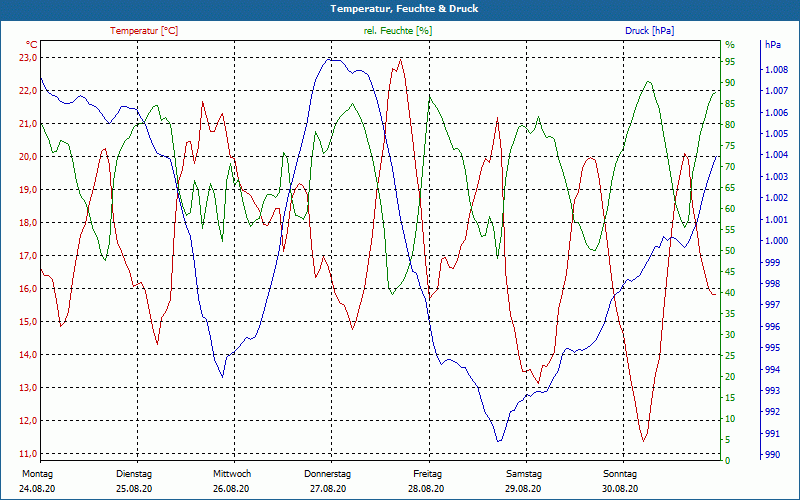Click the '30' humidity axis value

coord(730,335)
